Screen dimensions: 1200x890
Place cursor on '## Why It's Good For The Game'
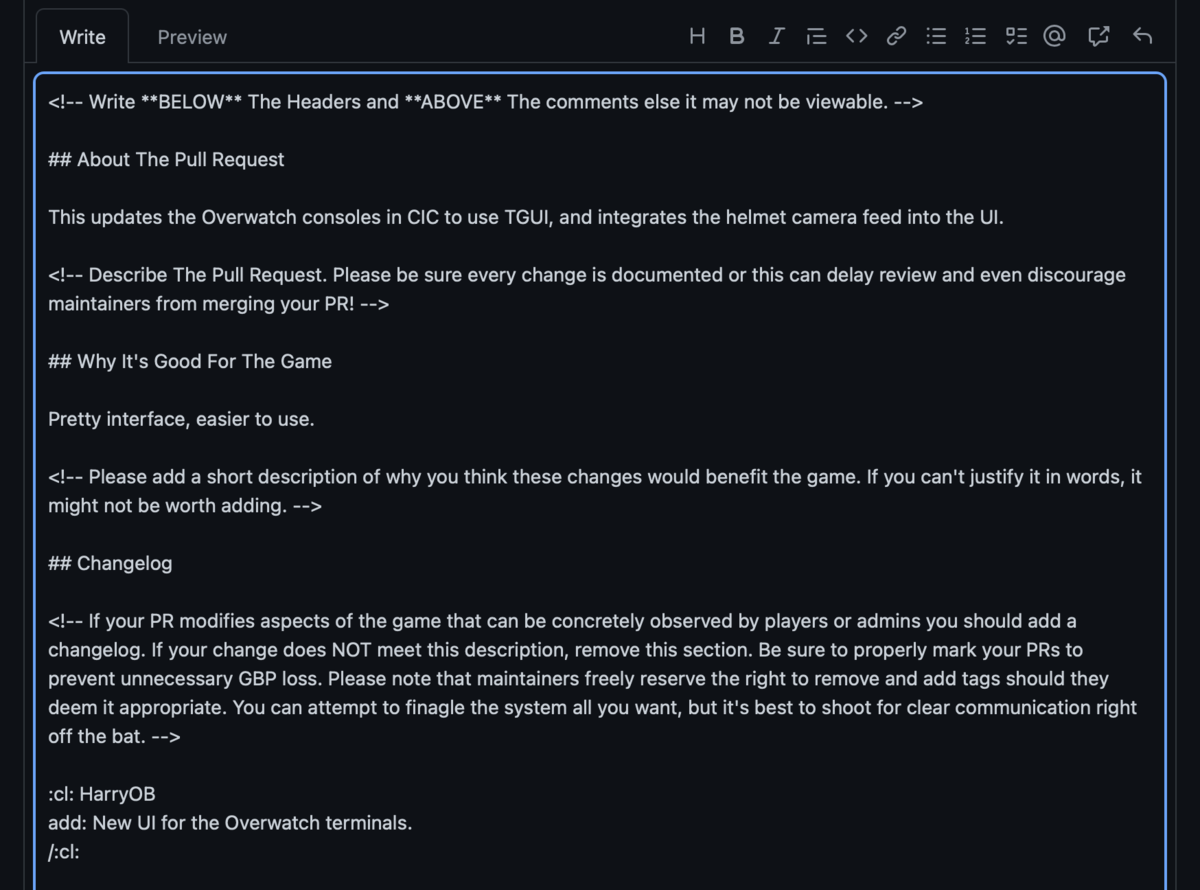click(190, 361)
